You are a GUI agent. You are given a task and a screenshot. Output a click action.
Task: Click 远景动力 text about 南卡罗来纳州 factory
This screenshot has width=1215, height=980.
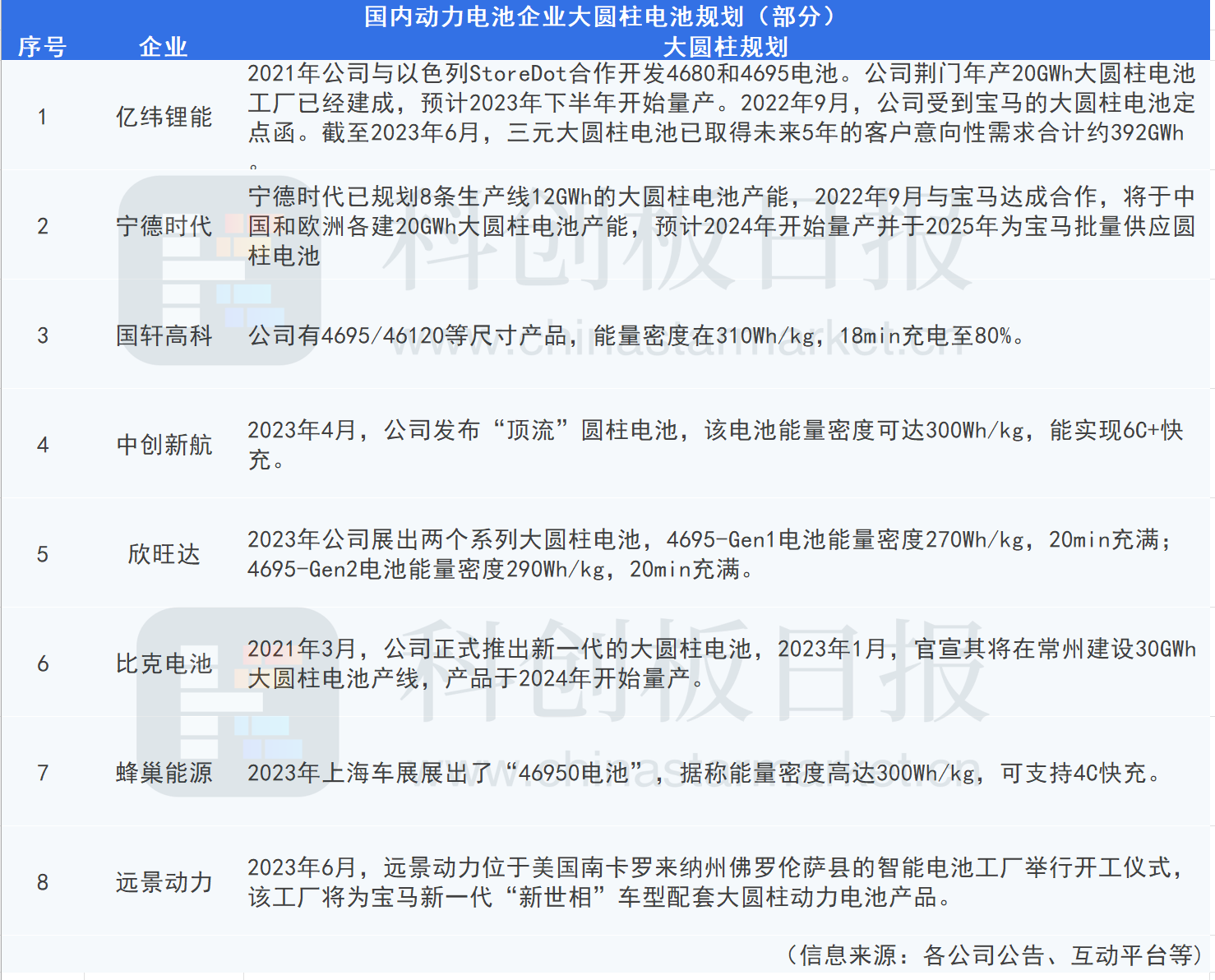point(715,867)
